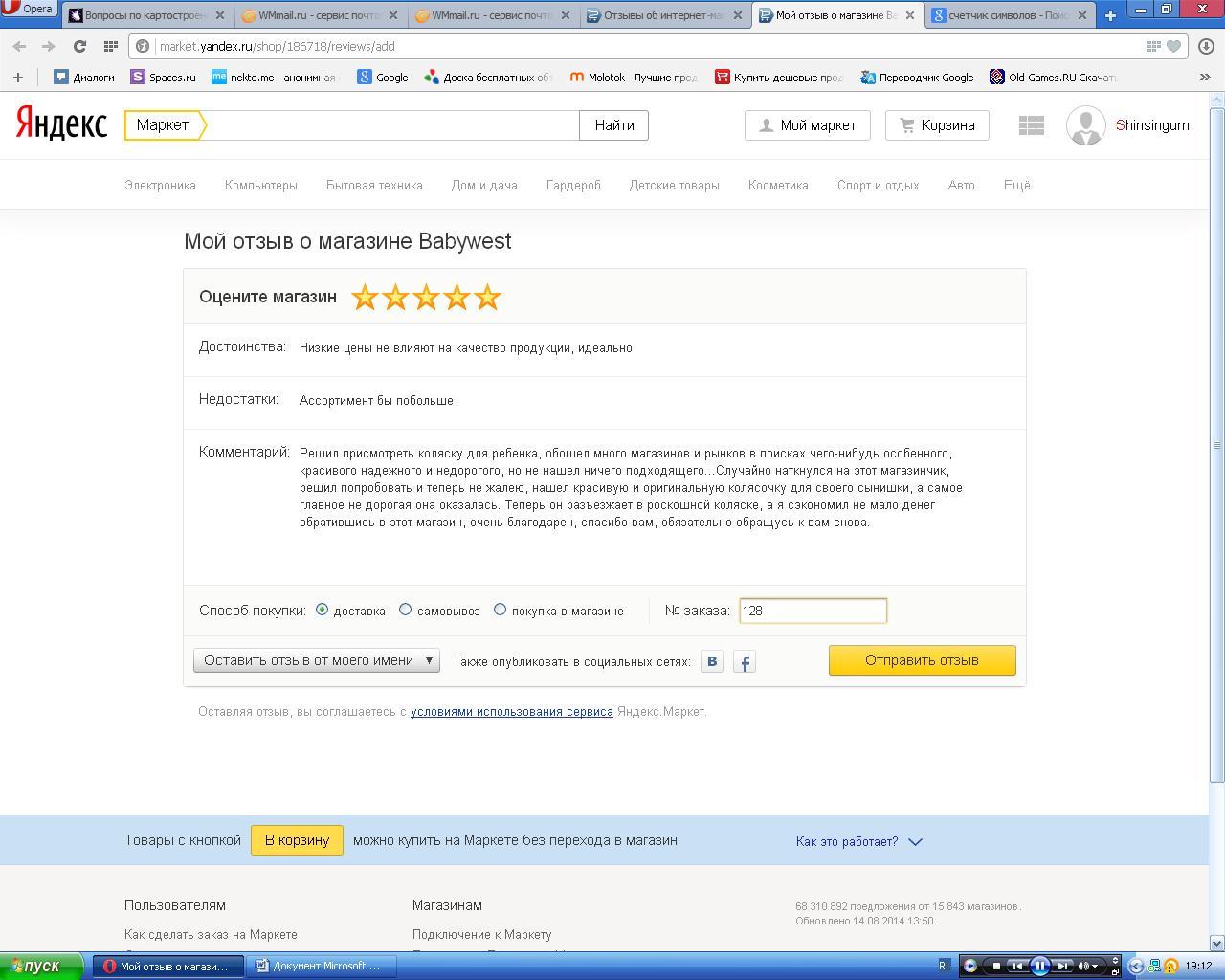Open Мой маркет
1225x980 pixels.
tap(807, 125)
